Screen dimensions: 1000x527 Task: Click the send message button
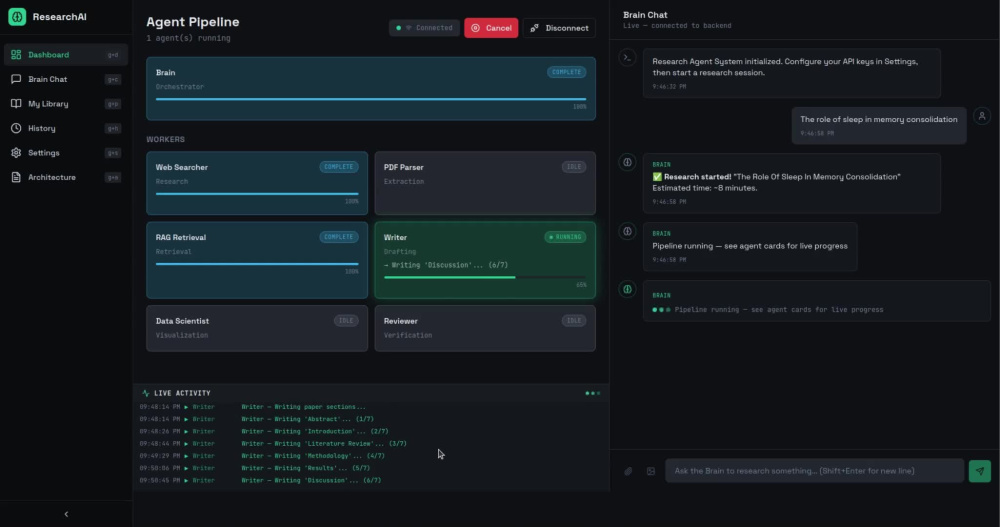click(x=980, y=471)
